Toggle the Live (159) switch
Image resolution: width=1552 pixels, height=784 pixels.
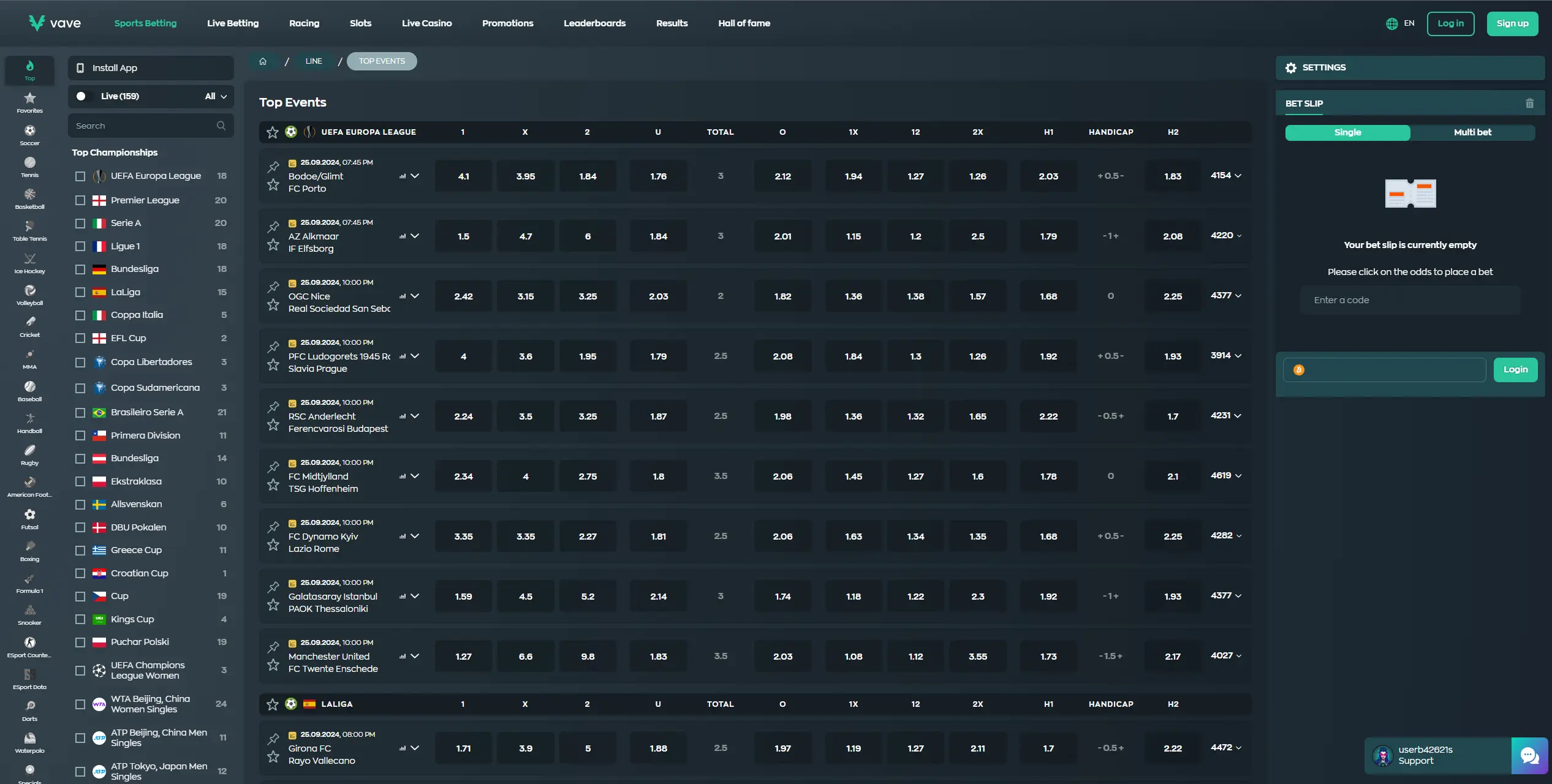click(85, 96)
